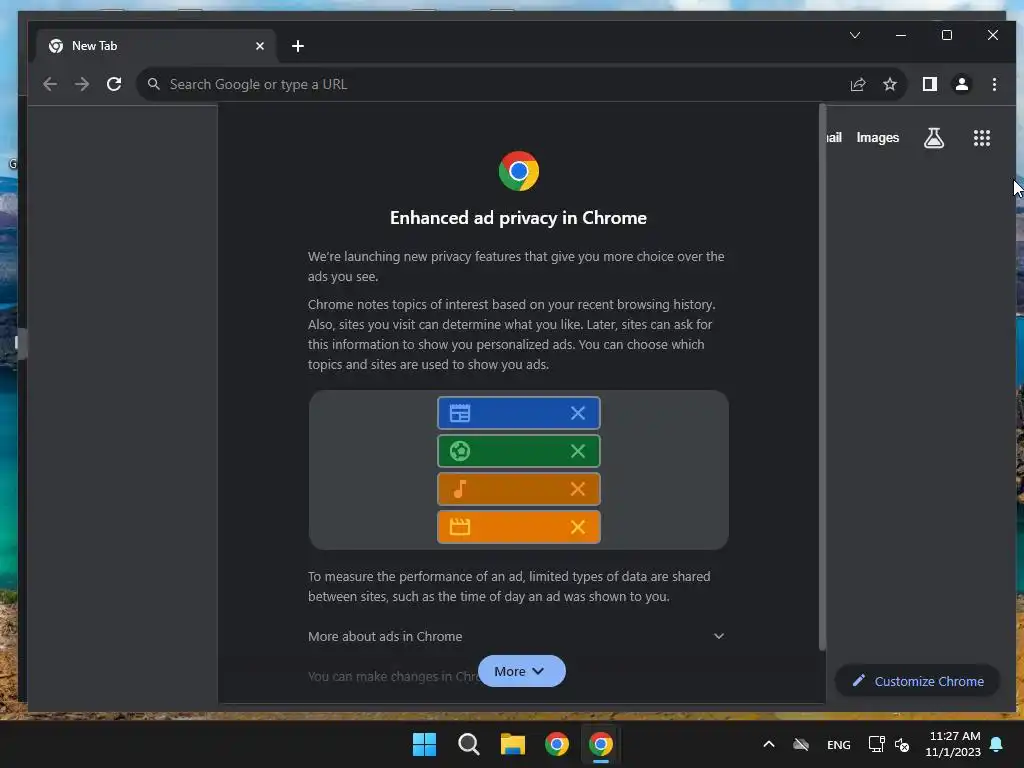Click the green soccer ball topic icon
This screenshot has width=1024, height=768.
(x=460, y=451)
